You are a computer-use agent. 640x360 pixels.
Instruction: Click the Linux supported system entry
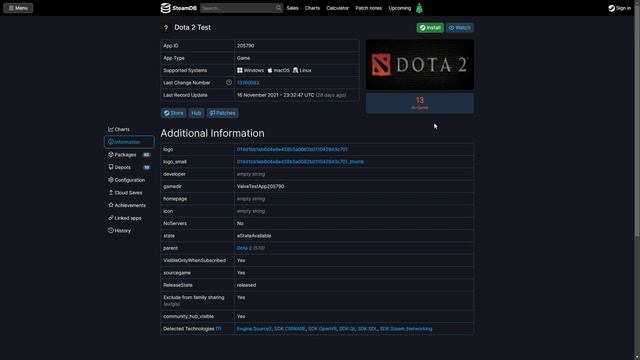point(302,70)
